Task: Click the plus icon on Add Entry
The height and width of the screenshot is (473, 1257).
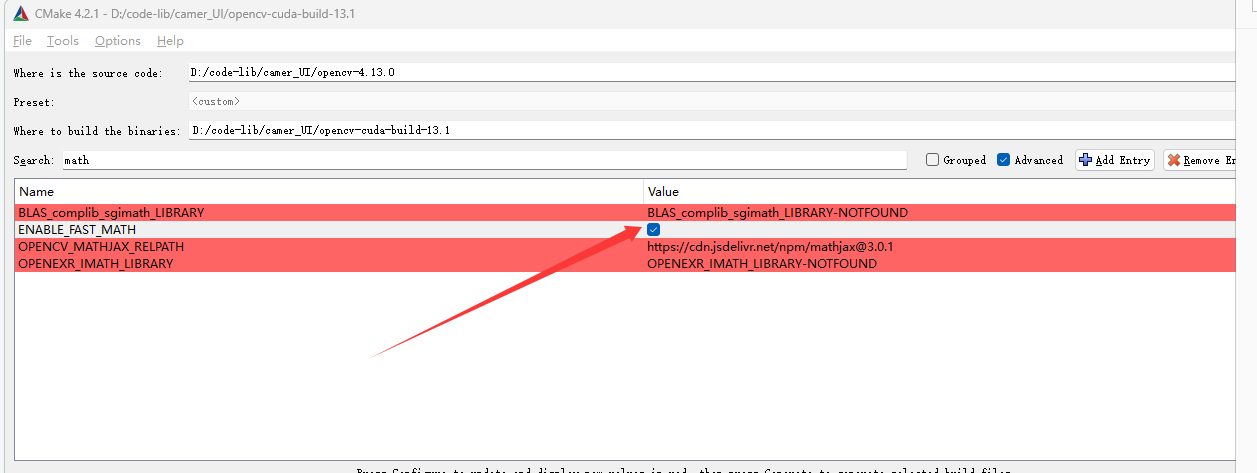Action: [x=1086, y=160]
